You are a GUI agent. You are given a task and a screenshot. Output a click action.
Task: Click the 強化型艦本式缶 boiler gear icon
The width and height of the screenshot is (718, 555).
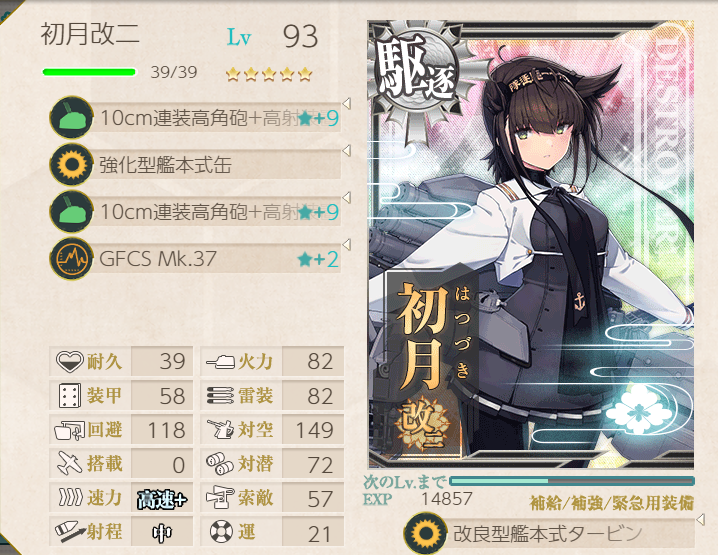(71, 164)
